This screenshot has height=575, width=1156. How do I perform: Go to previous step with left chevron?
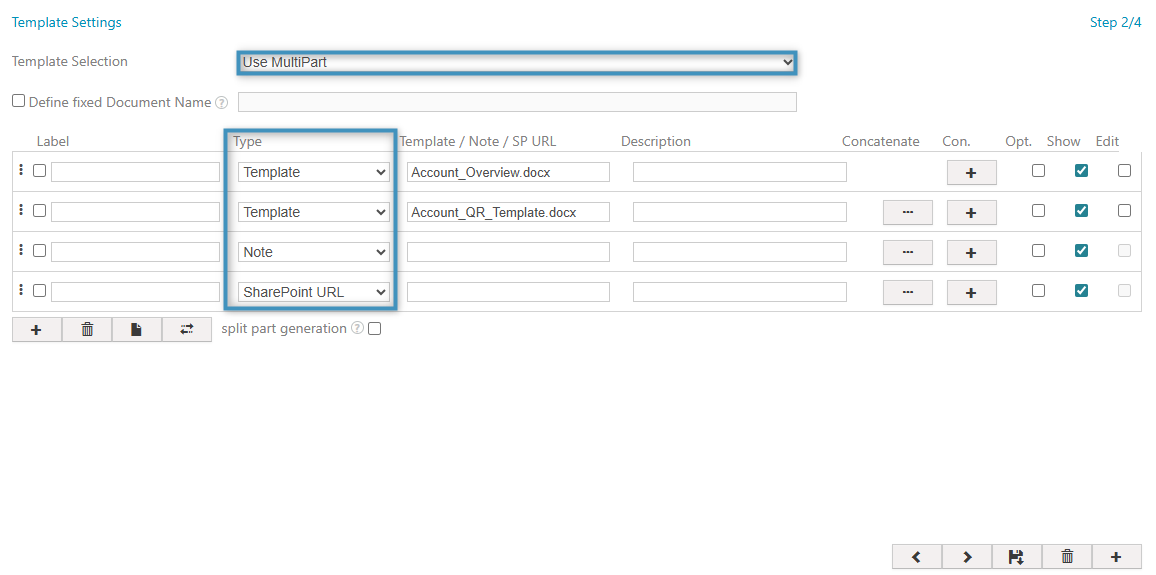point(917,557)
